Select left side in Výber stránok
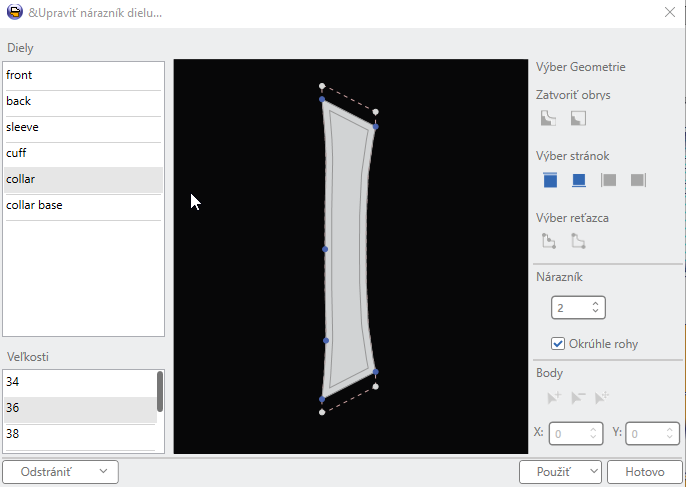The width and height of the screenshot is (686, 487). [x=608, y=180]
